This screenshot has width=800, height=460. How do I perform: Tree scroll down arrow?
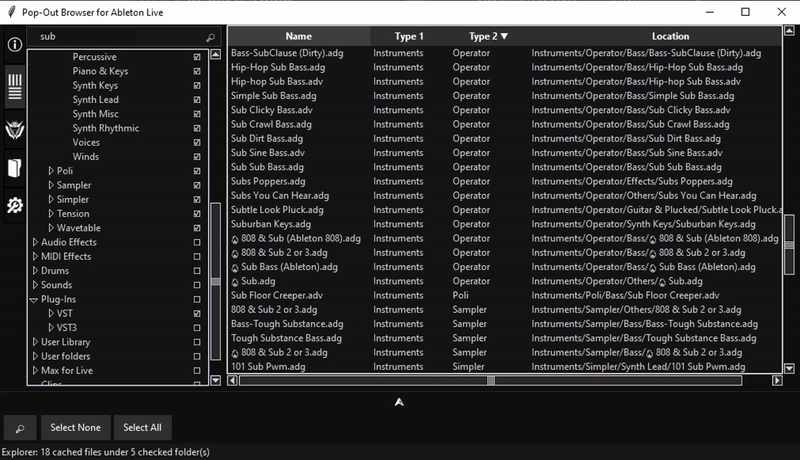(216, 380)
